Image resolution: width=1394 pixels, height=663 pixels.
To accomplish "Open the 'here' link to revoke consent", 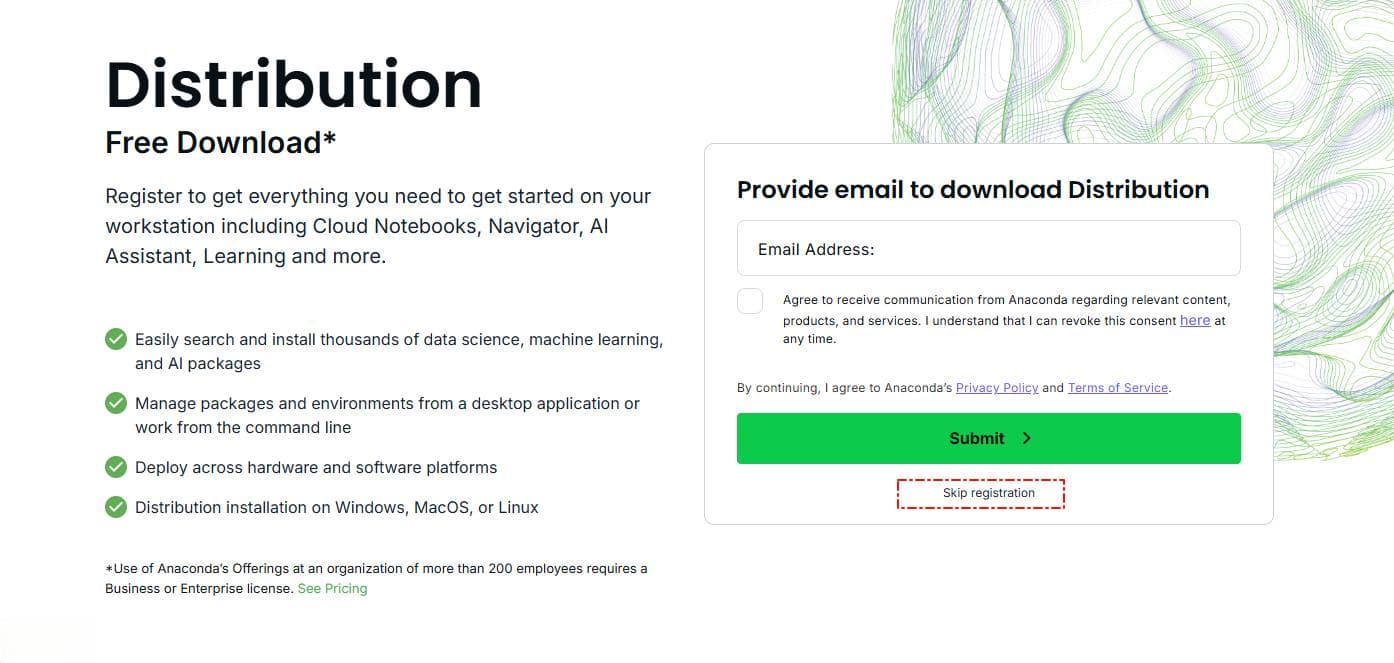I will click(1195, 320).
